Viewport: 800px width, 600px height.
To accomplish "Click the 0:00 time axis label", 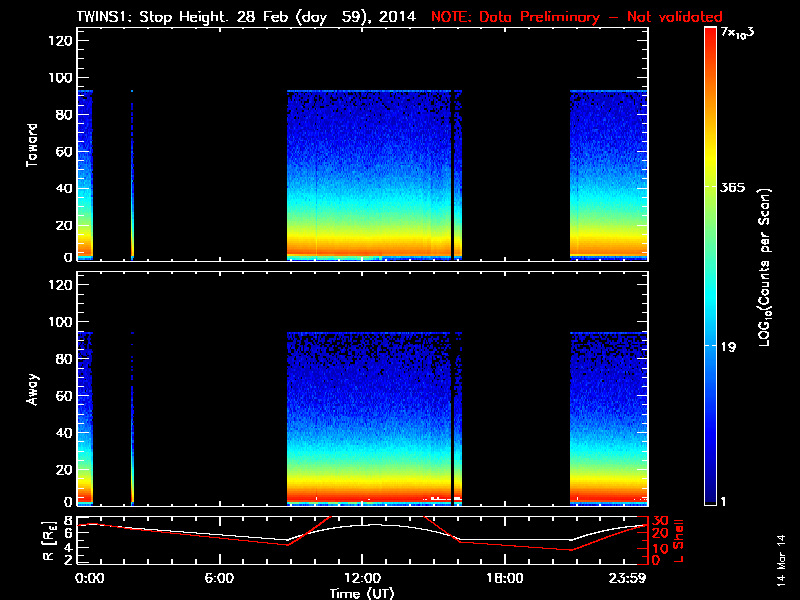I will (90, 578).
